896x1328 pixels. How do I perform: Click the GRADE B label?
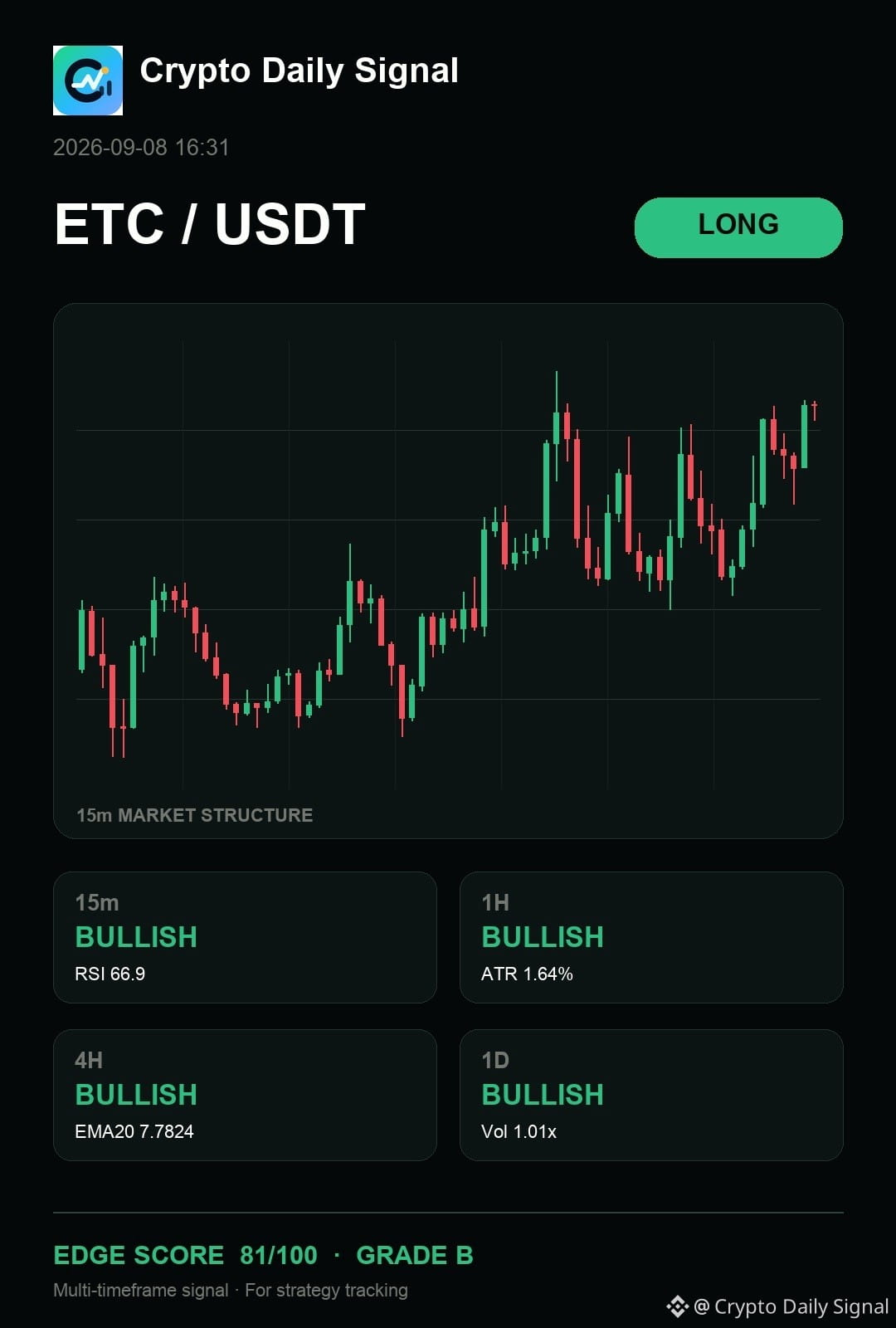tap(415, 1255)
